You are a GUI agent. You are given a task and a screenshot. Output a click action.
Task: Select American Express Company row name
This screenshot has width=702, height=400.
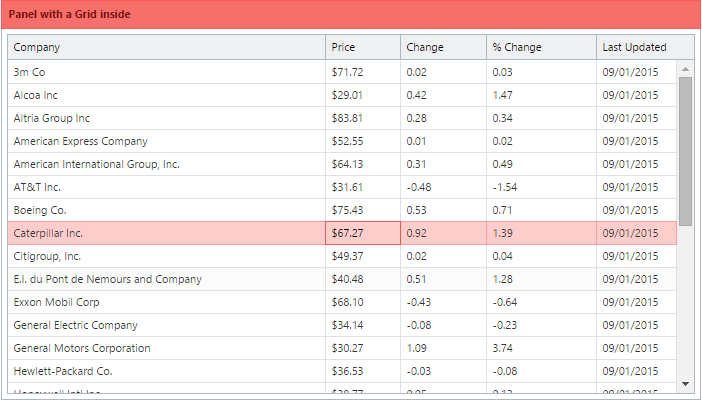[167, 141]
